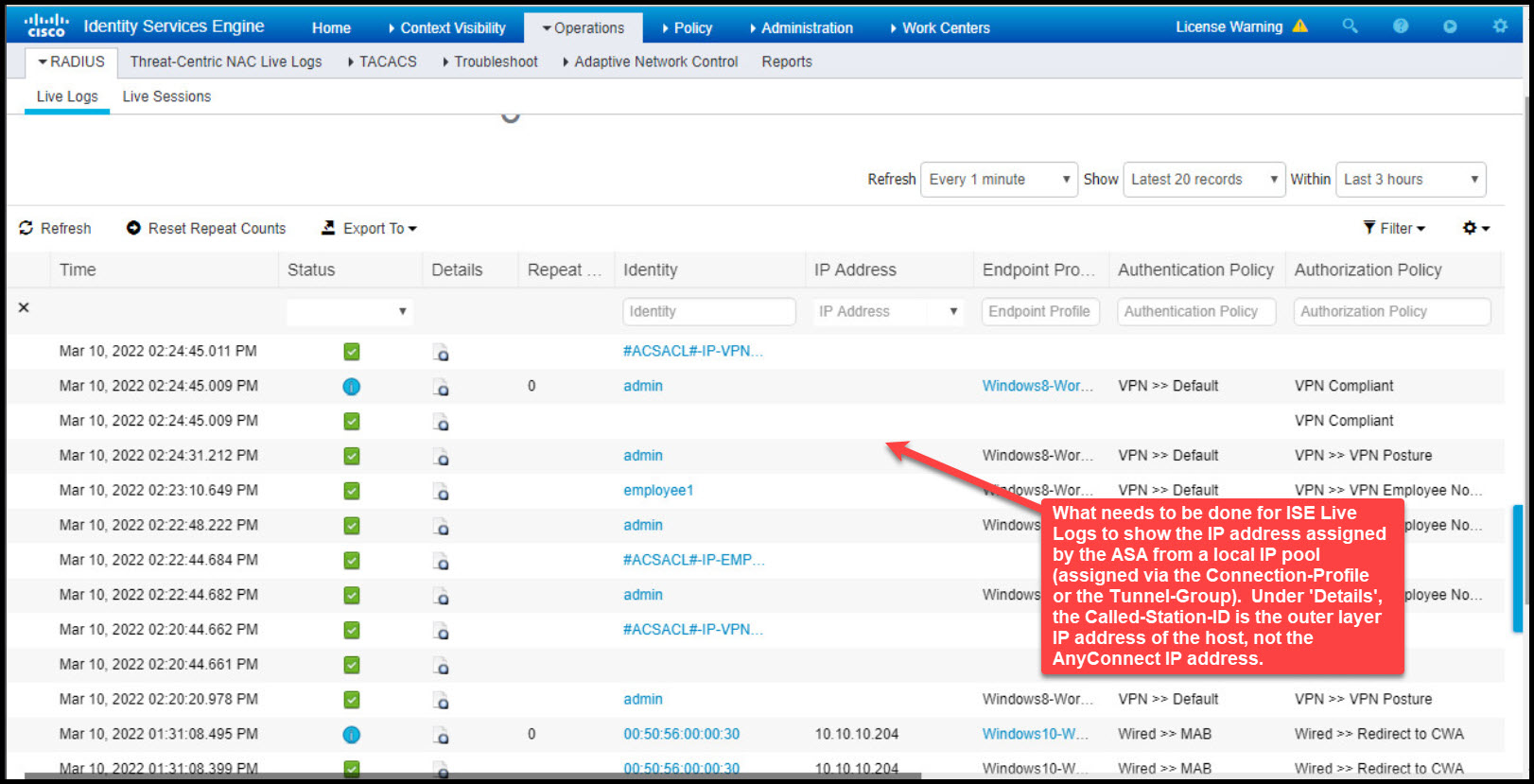Viewport: 1534px width, 784px height.
Task: Open the Work Centers menu
Action: click(x=940, y=27)
